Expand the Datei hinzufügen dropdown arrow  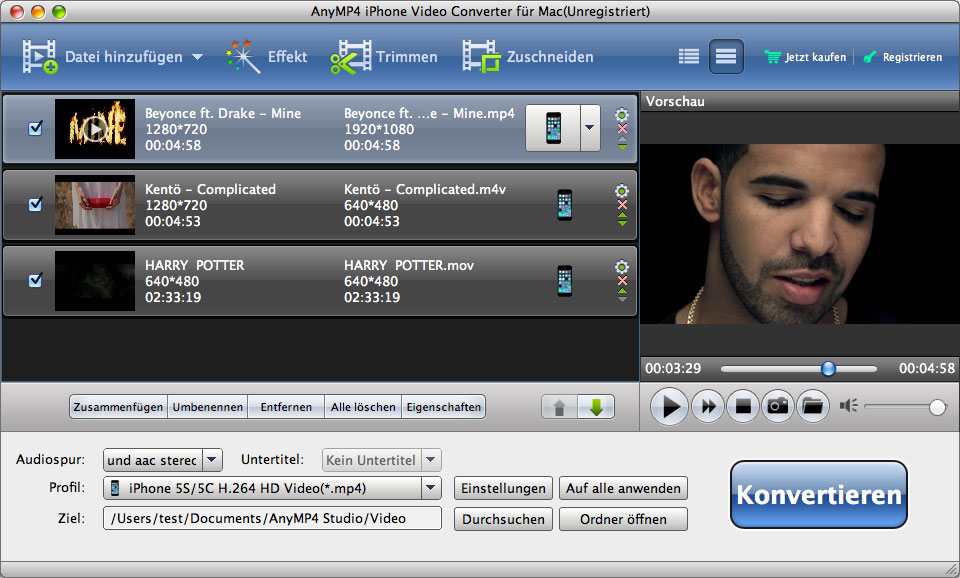click(x=197, y=57)
